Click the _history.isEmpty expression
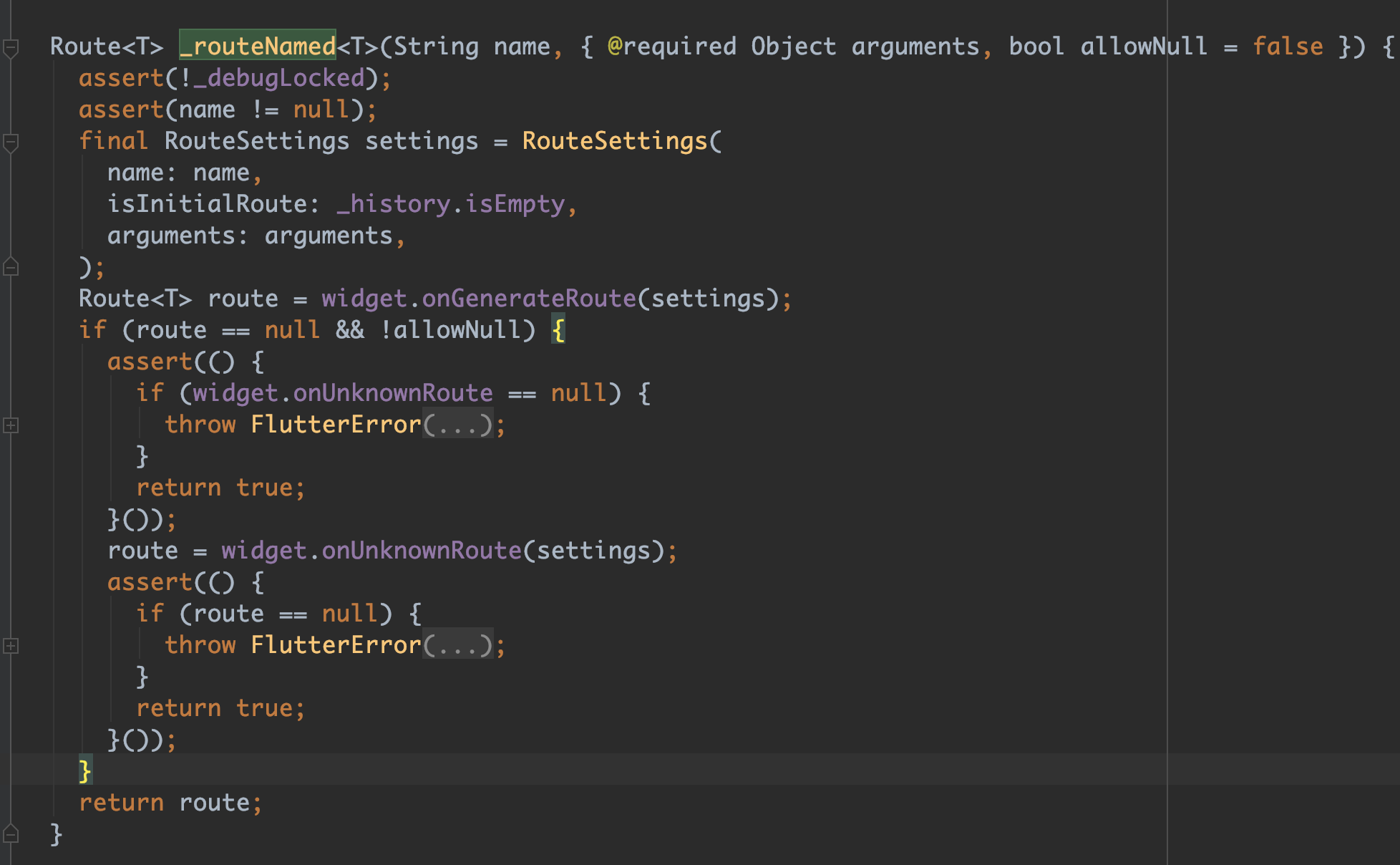Viewport: 1400px width, 865px height. pos(450,204)
